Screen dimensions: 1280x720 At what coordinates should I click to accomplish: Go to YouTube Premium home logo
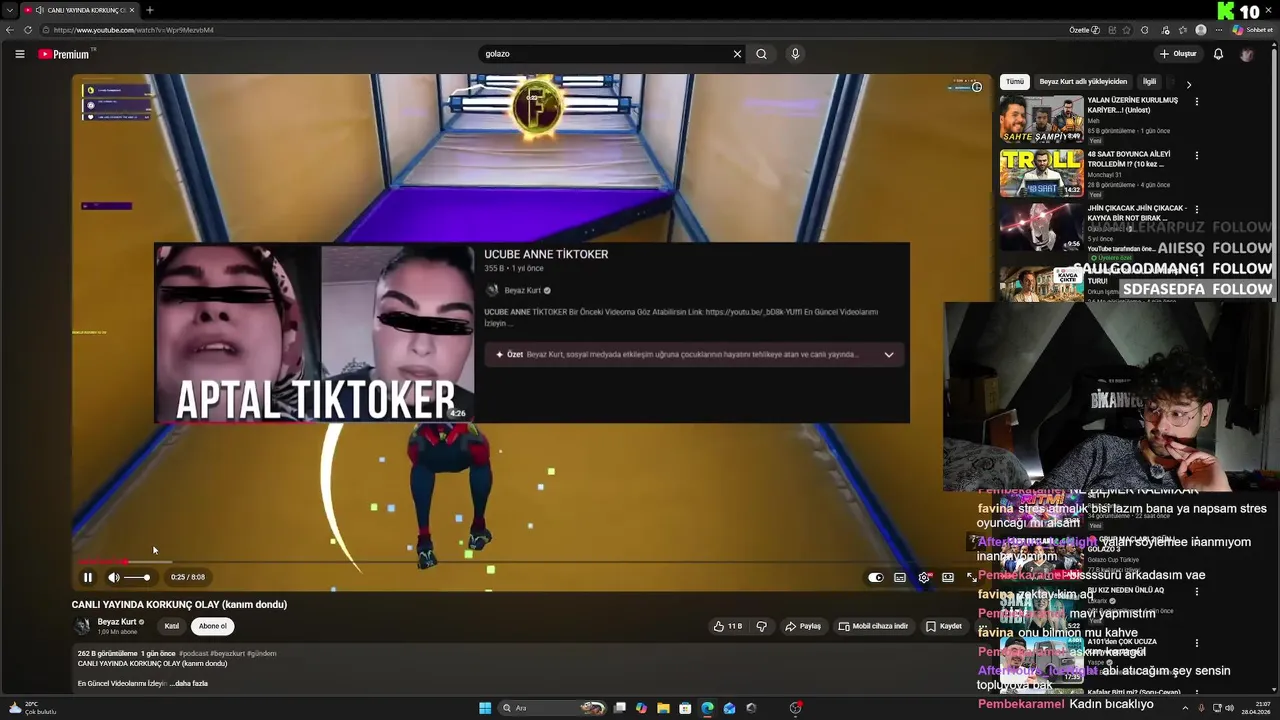coord(64,54)
